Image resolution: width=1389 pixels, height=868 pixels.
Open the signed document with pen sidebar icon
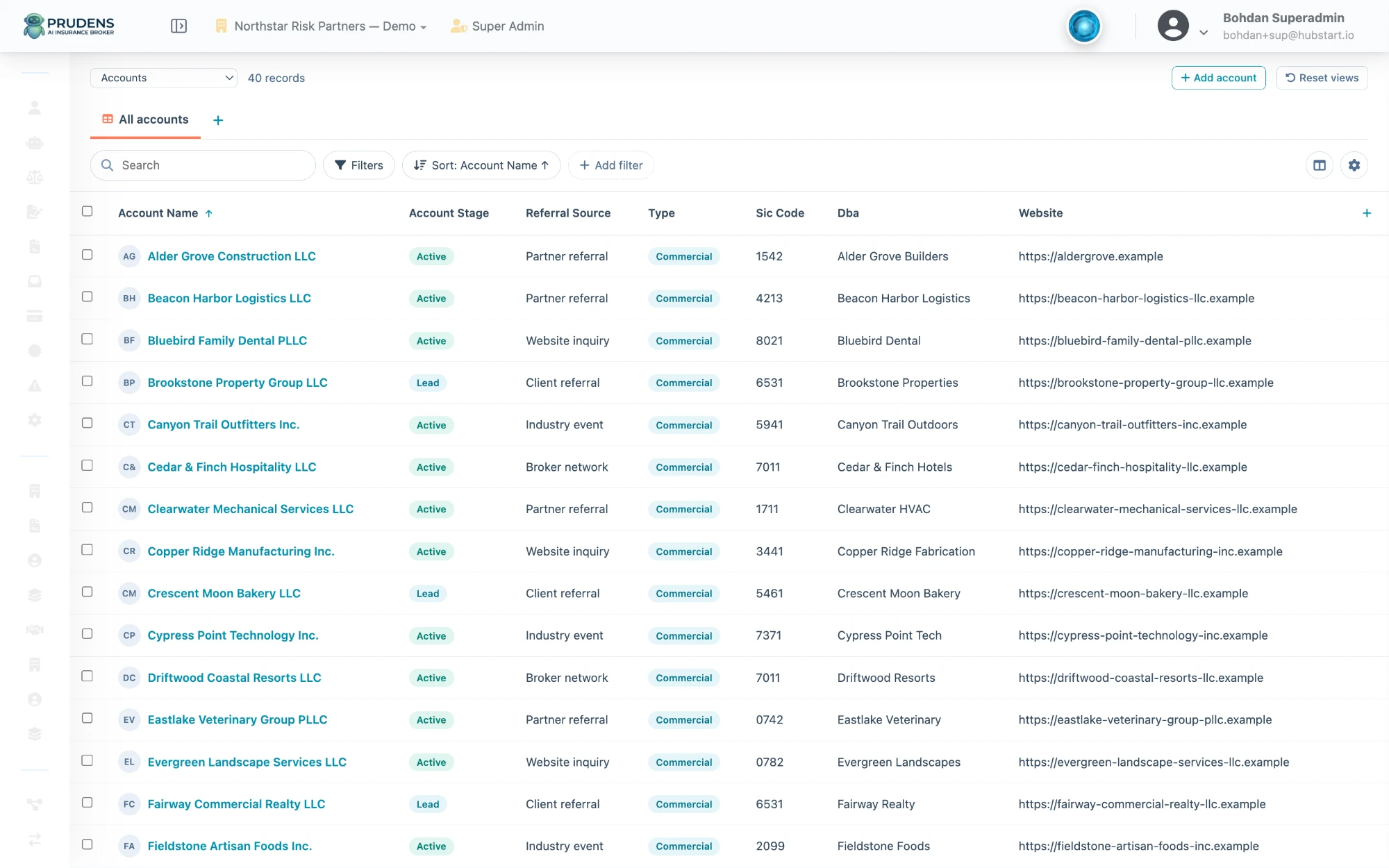pos(35,212)
